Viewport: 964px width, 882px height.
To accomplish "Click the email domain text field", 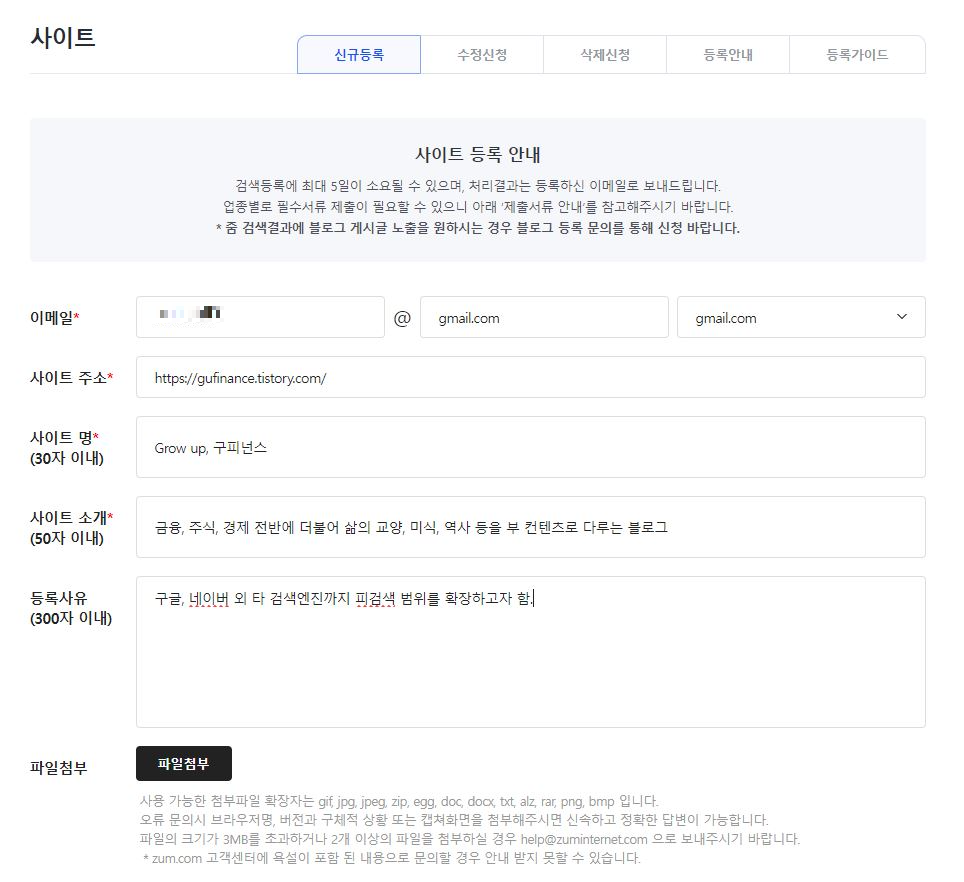I will pyautogui.click(x=544, y=317).
